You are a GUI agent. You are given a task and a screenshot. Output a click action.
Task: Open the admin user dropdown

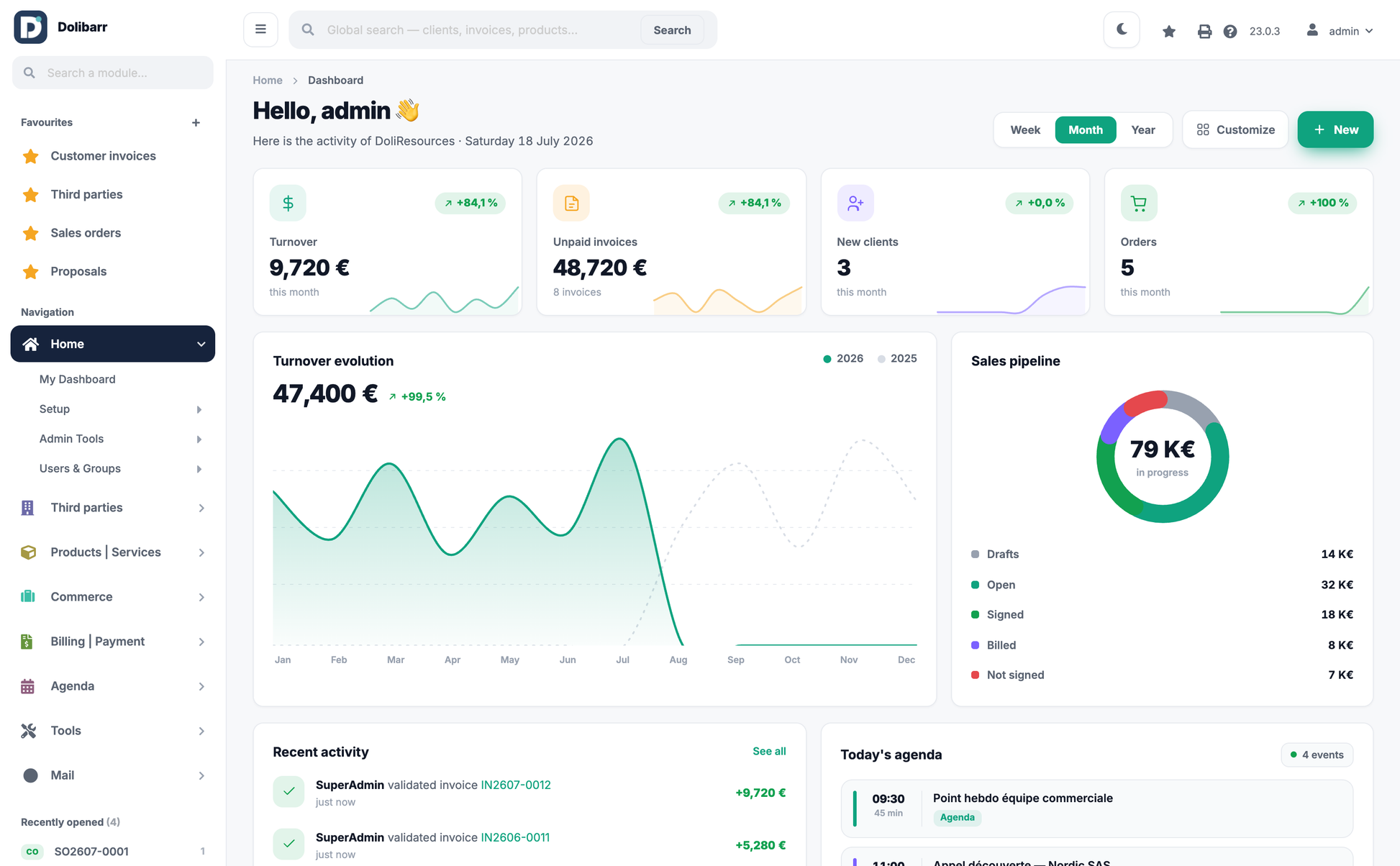point(1340,31)
